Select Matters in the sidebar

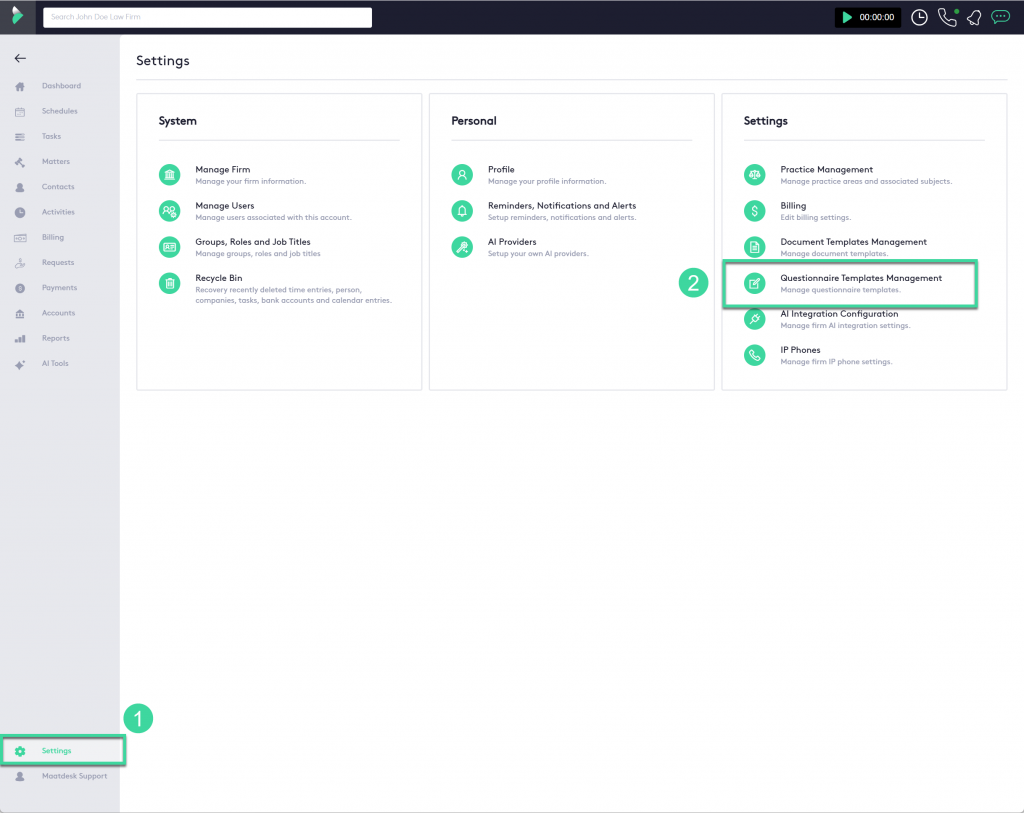pyautogui.click(x=55, y=162)
